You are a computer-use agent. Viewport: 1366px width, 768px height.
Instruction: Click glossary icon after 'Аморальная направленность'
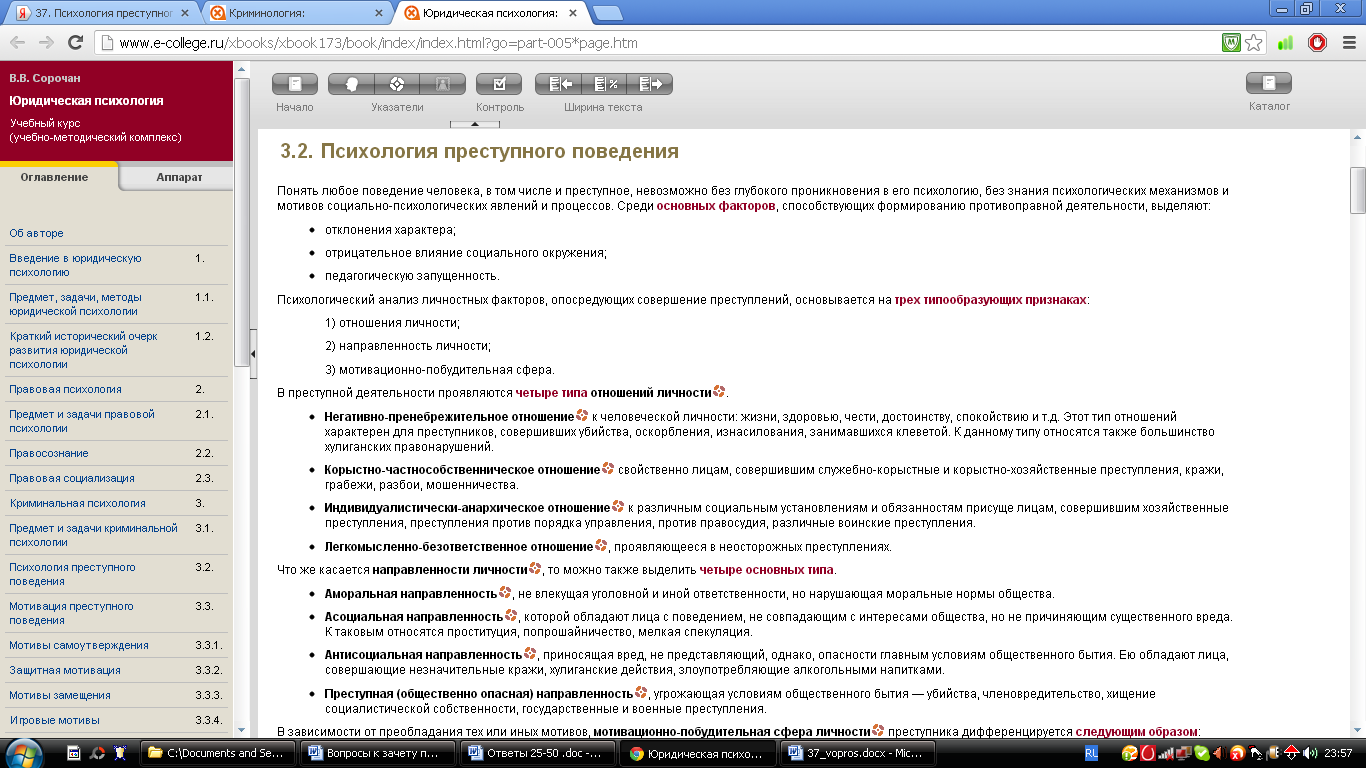[505, 592]
